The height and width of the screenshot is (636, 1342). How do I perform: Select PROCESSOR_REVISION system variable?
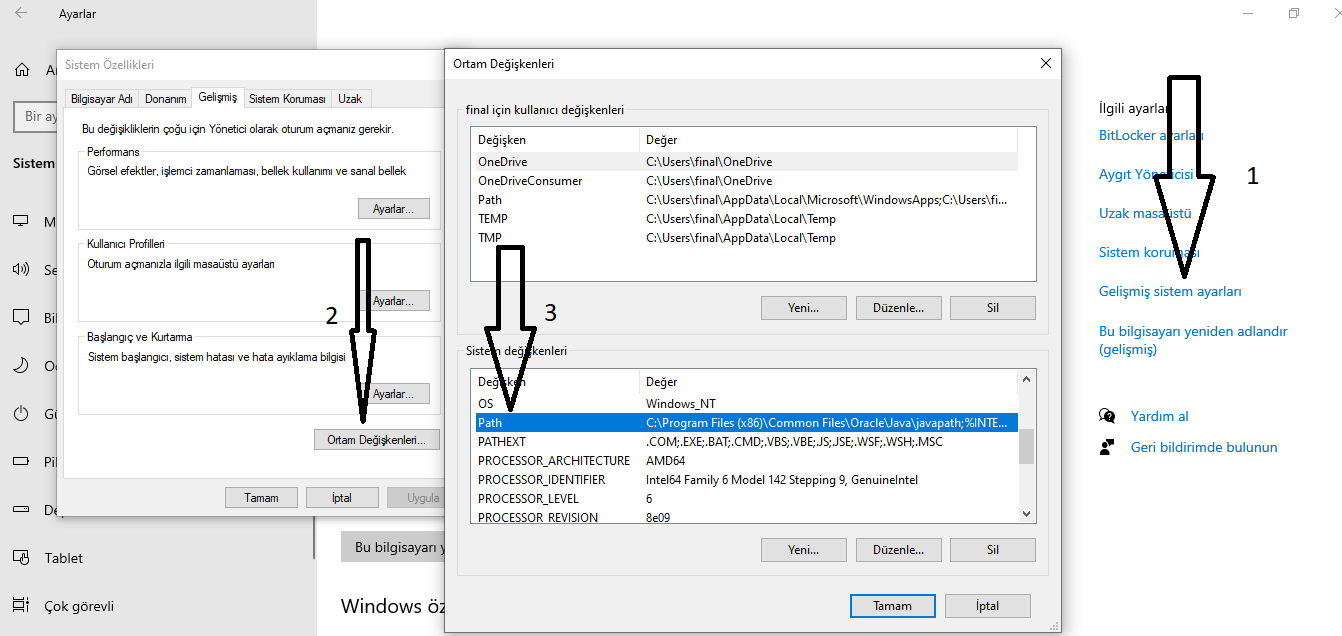(x=746, y=517)
